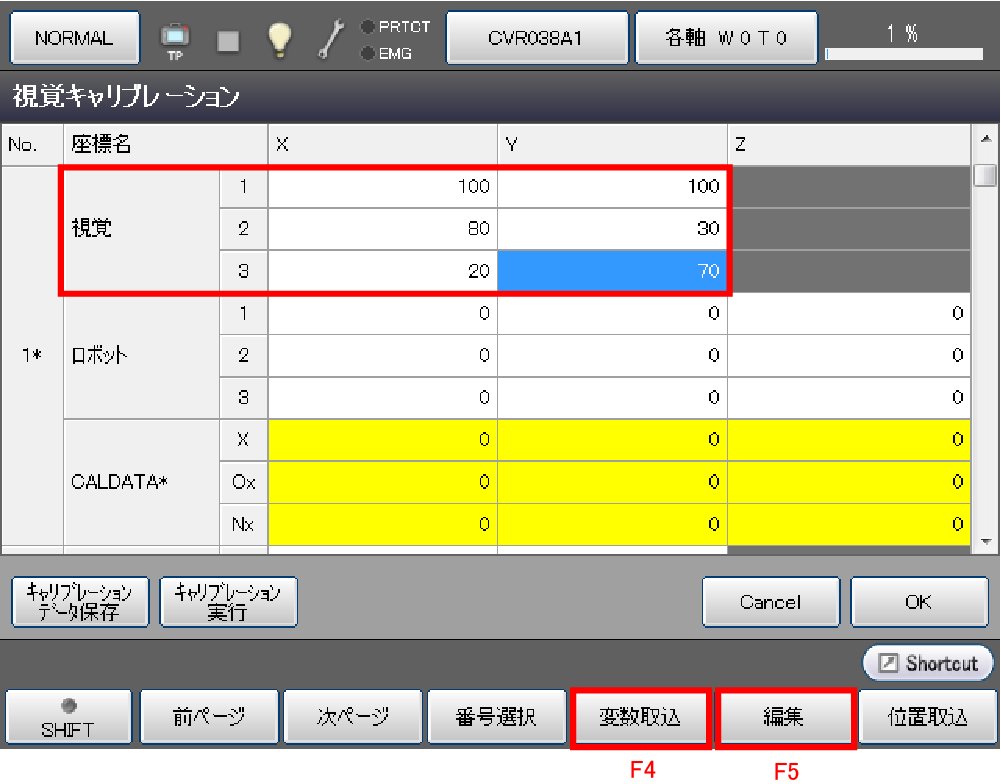Click the EMG indicator lamp

point(368,53)
